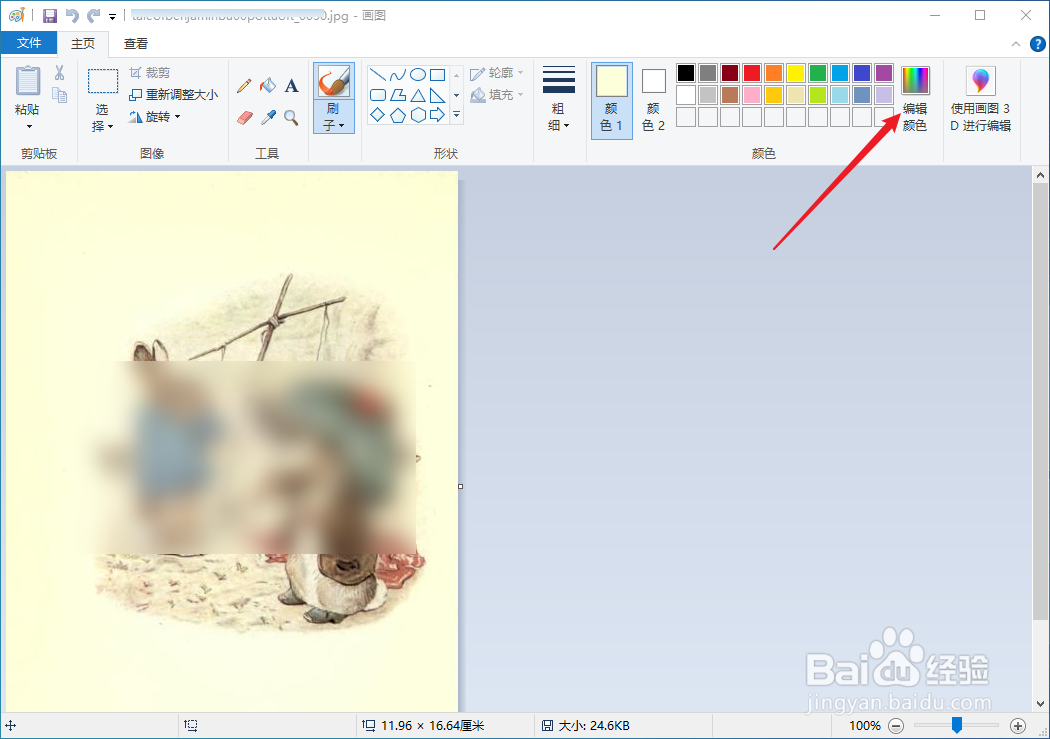Viewport: 1050px width, 739px height.
Task: Pick the yellow color swatch
Action: 796,72
